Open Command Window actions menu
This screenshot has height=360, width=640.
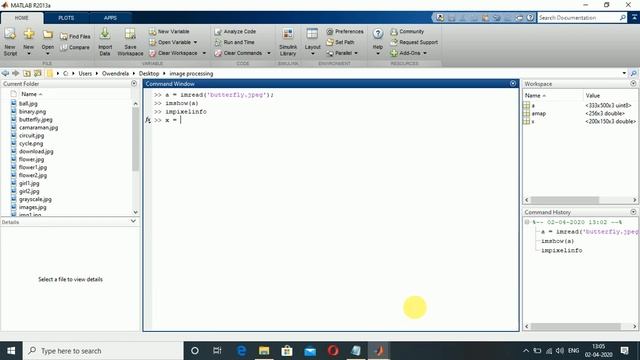click(513, 84)
